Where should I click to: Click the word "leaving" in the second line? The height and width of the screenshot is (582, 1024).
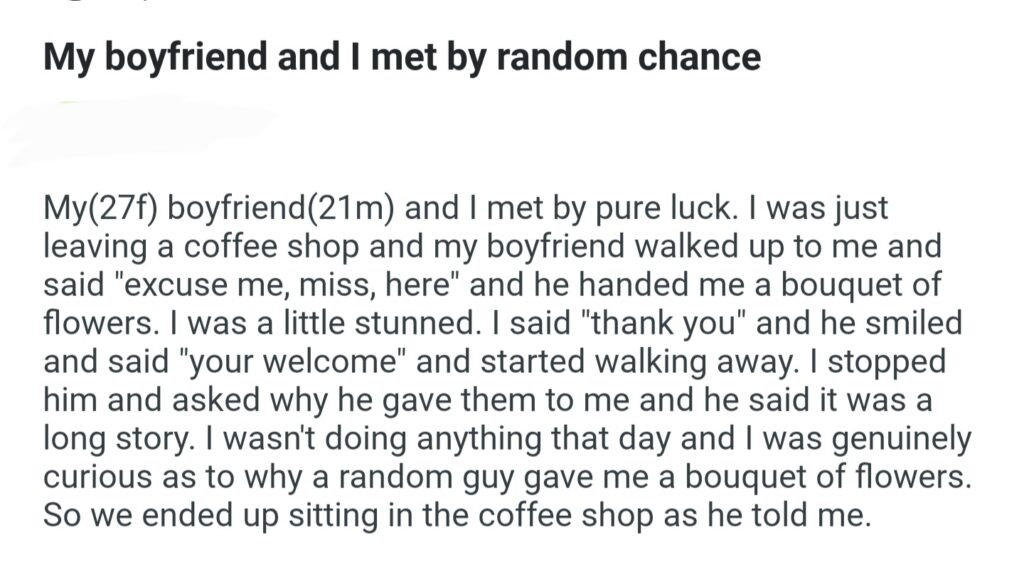[x=95, y=248]
